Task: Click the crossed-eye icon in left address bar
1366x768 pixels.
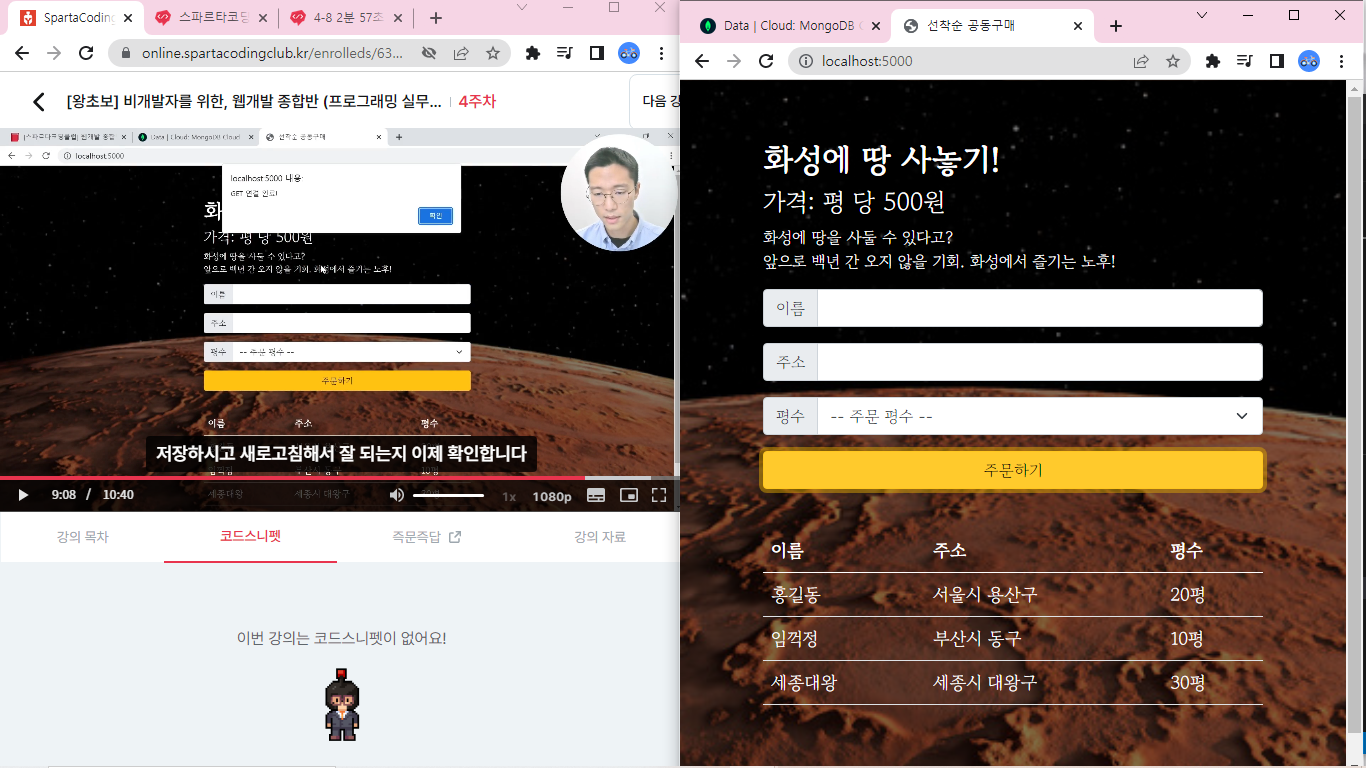Action: pos(429,53)
